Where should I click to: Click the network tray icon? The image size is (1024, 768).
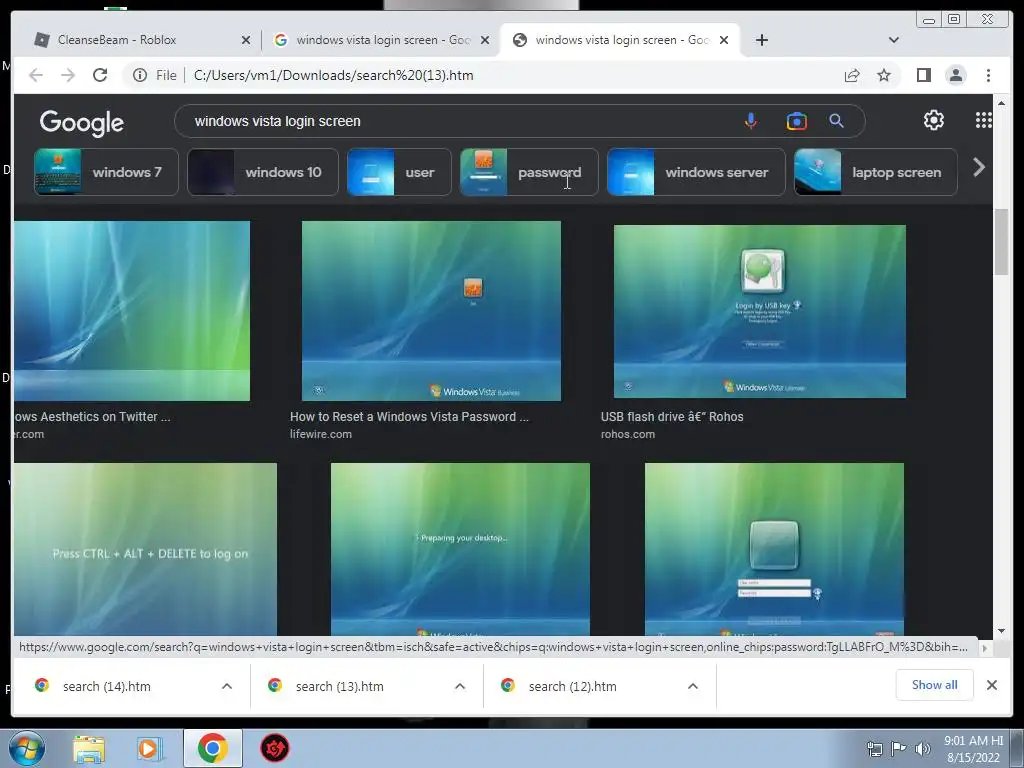click(x=874, y=748)
